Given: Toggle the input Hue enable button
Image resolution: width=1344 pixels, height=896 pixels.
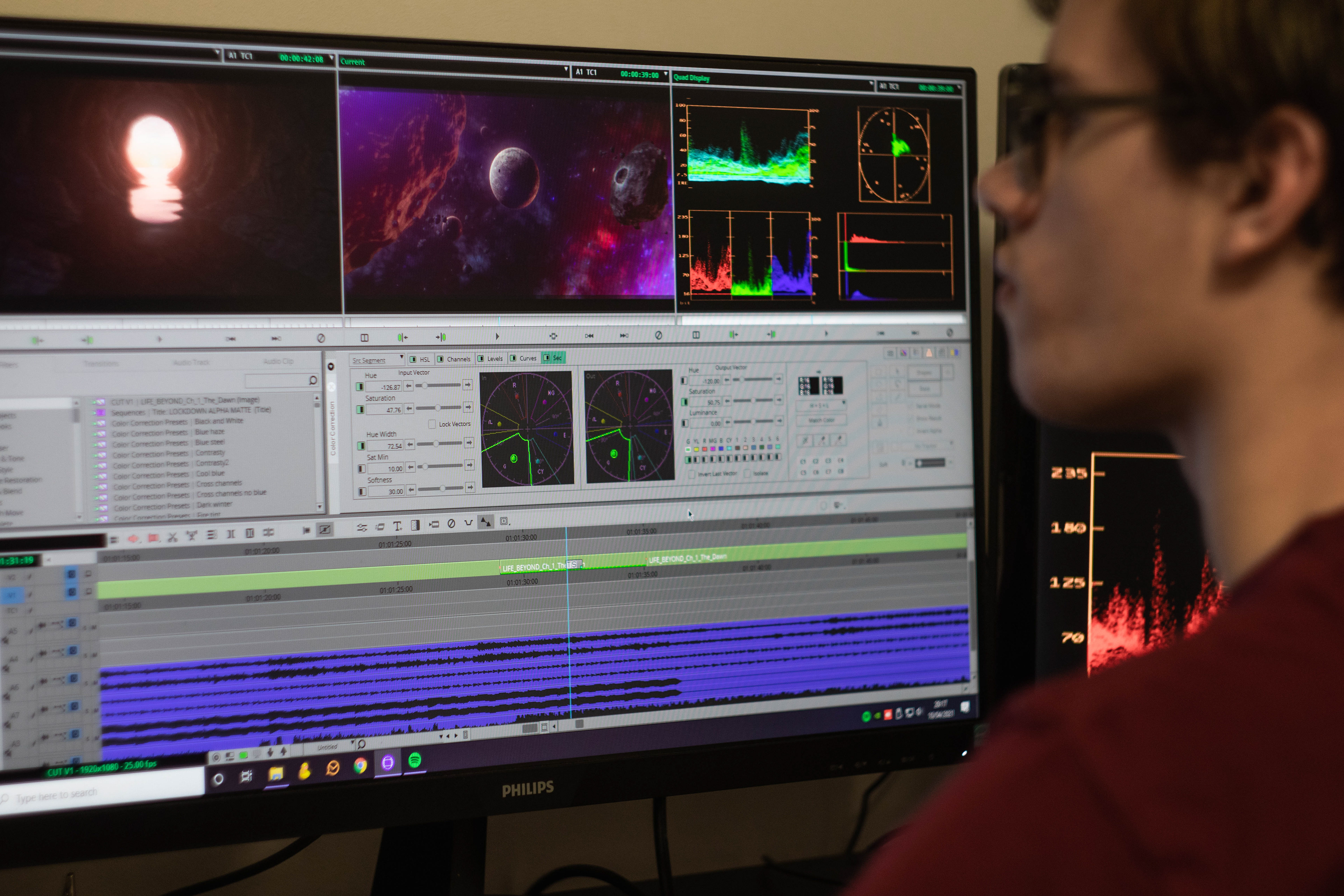Looking at the screenshot, I should [360, 387].
